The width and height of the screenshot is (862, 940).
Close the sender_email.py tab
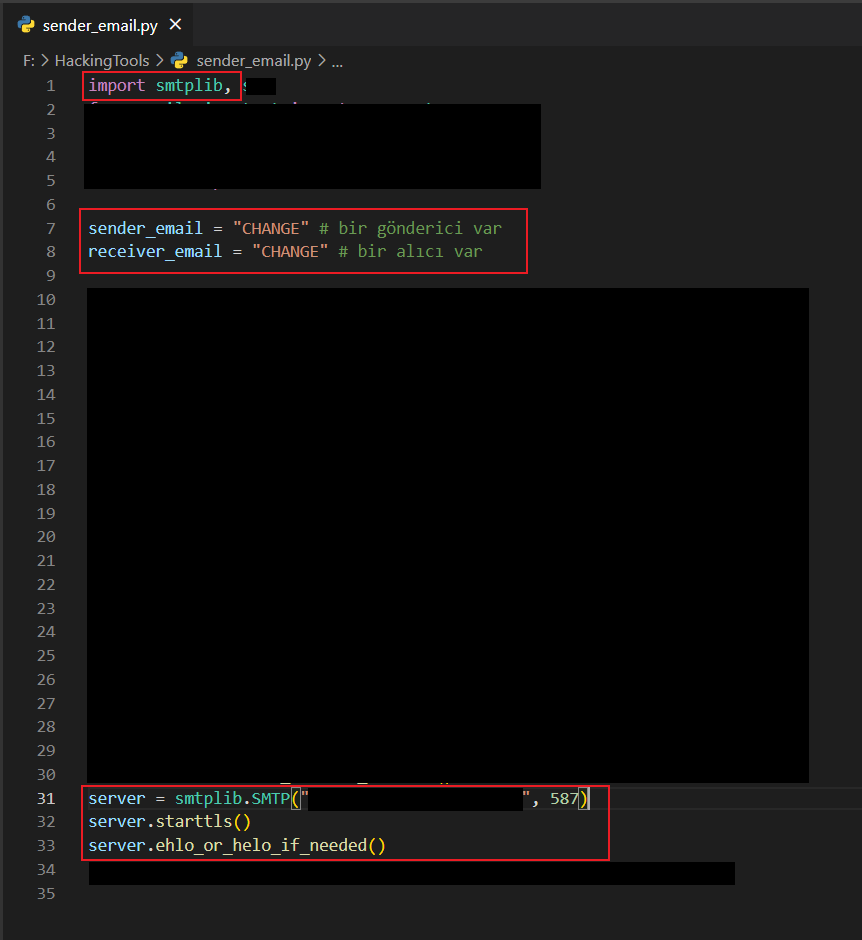(x=176, y=24)
